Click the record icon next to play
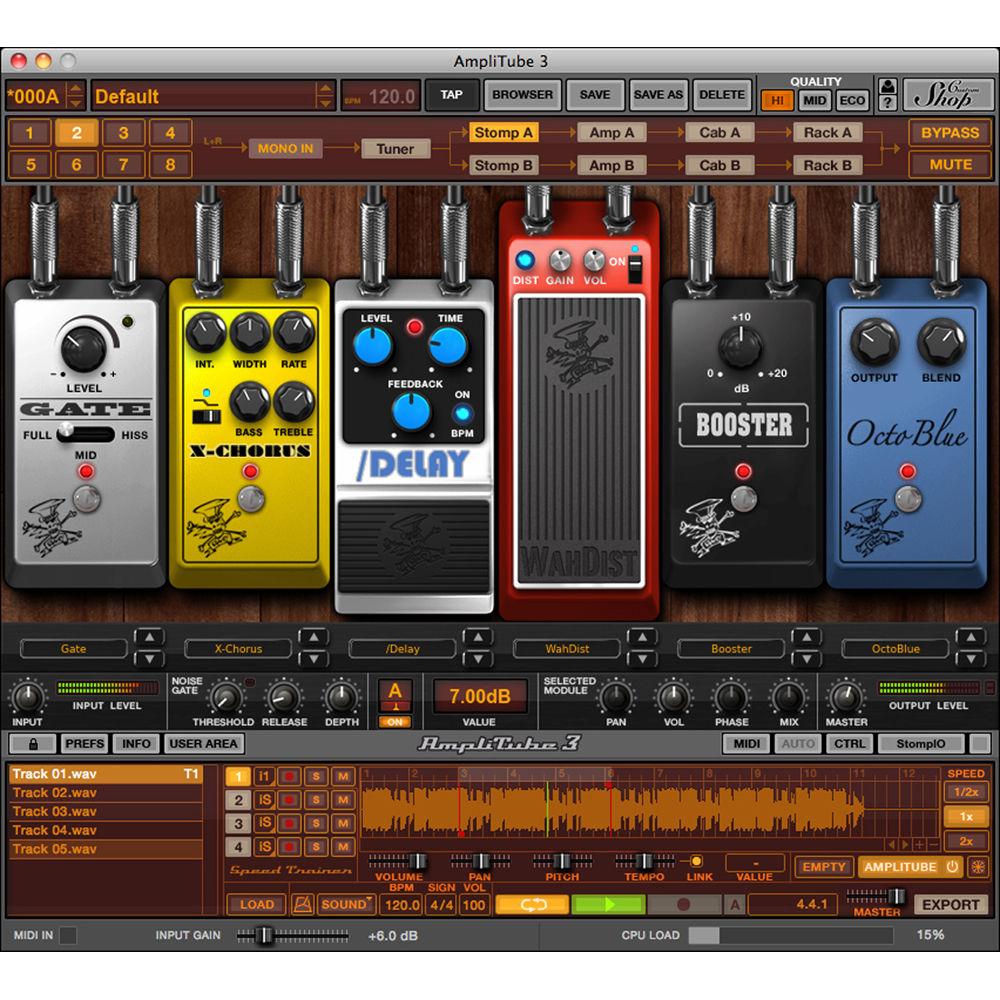This screenshot has width=1000, height=1000. tap(682, 904)
